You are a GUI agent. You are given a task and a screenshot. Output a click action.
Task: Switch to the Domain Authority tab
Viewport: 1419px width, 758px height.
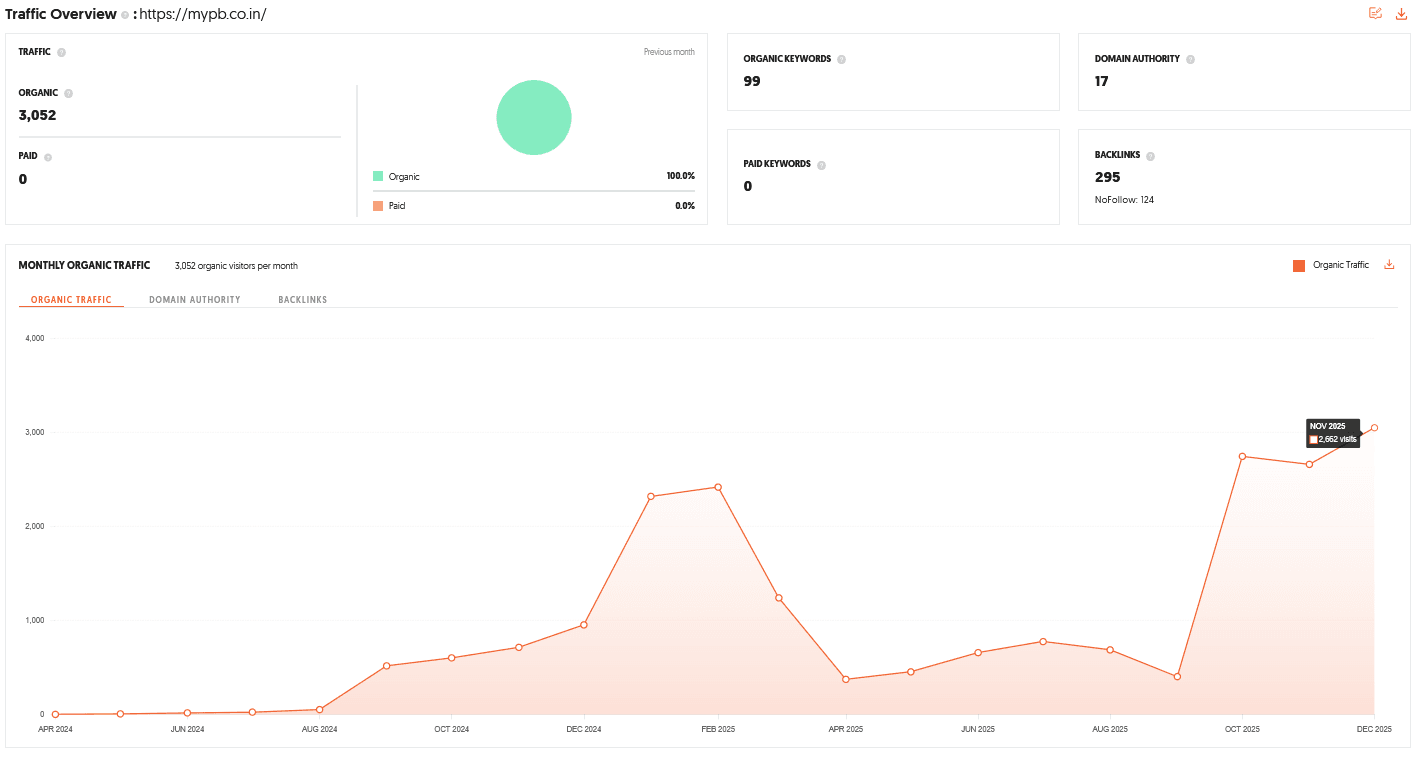[194, 299]
